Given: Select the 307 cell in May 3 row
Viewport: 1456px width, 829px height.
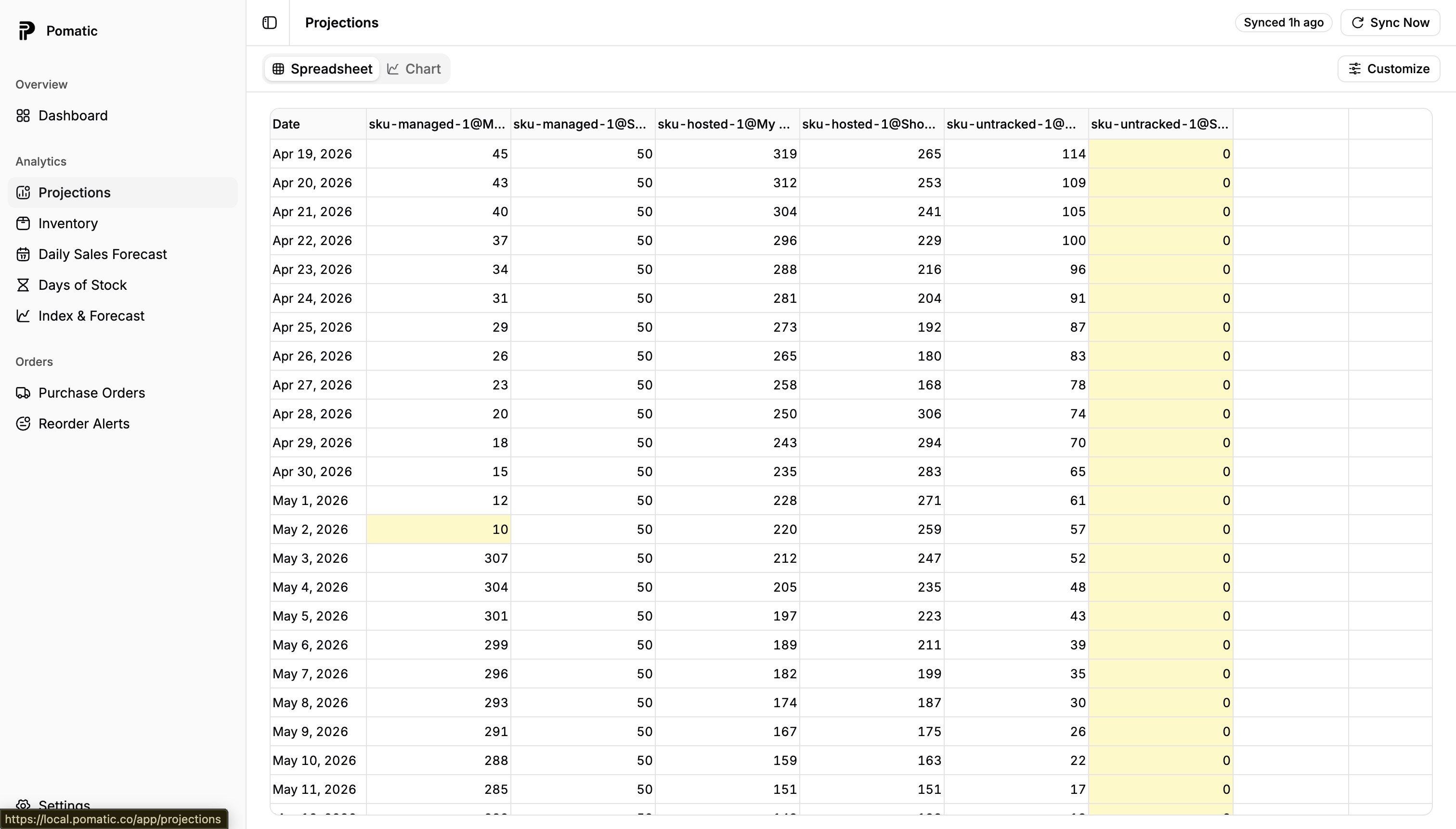Looking at the screenshot, I should (439, 558).
